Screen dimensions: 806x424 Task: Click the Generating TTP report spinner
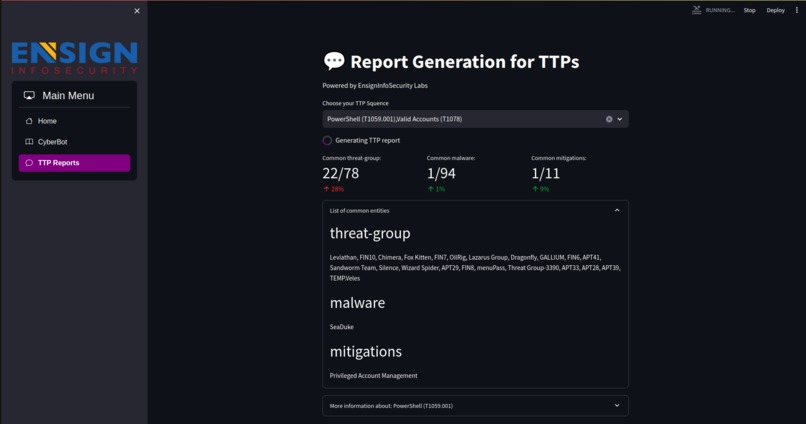(327, 140)
